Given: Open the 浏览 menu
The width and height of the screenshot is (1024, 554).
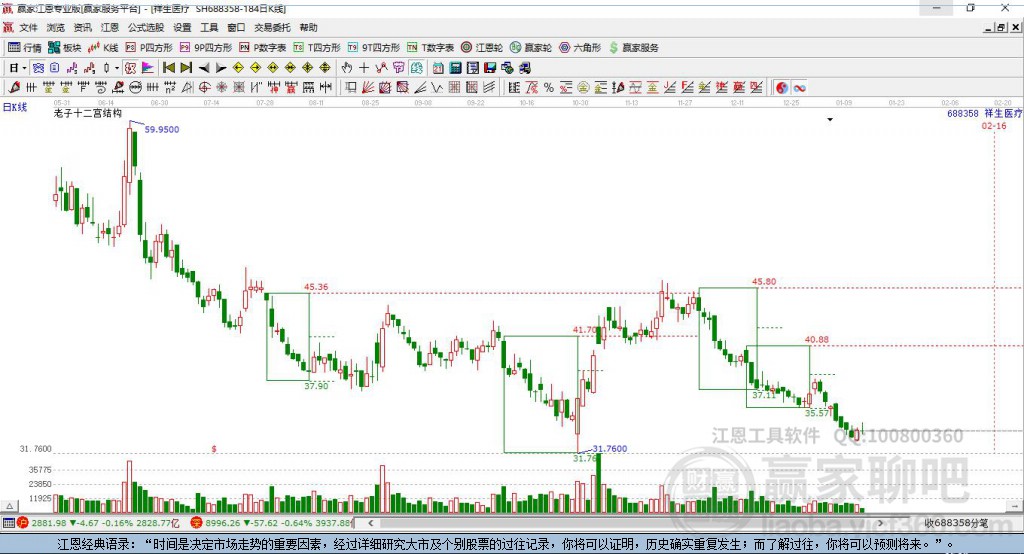Looking at the screenshot, I should [x=56, y=27].
